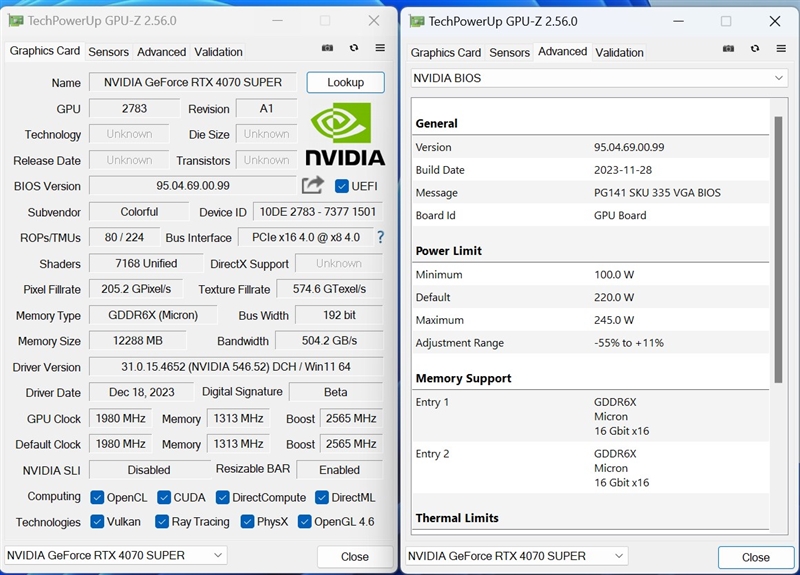Click Message value PG141 SKU 335 VGA BIOS
The image size is (800, 575).
coord(657,193)
